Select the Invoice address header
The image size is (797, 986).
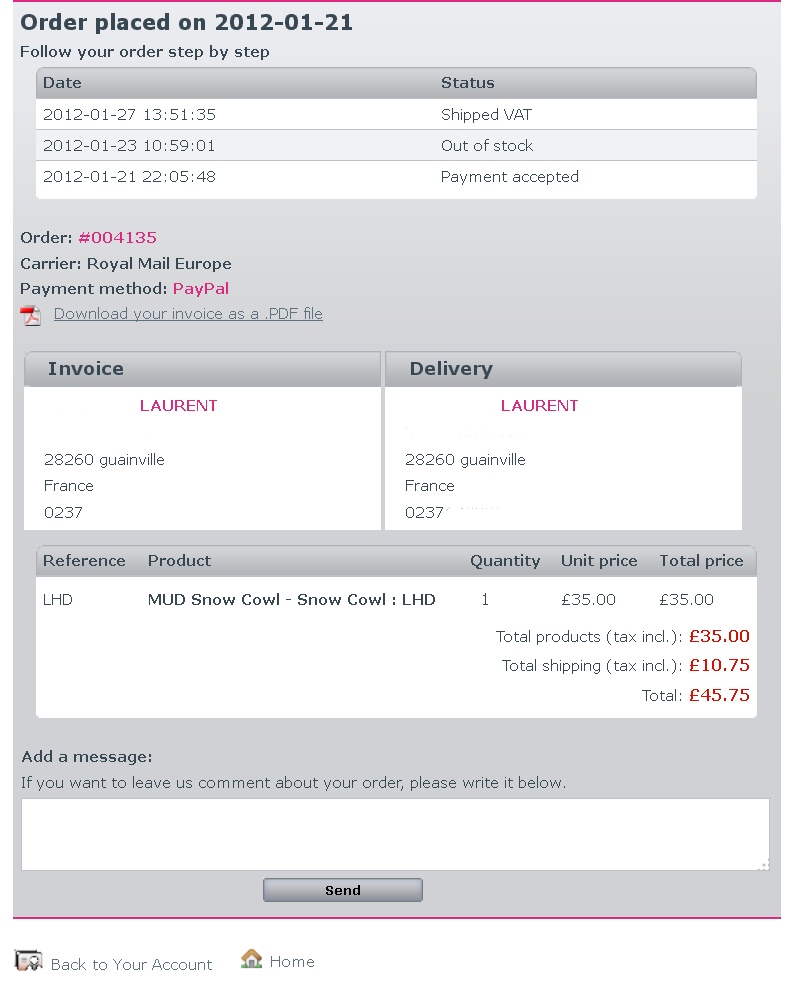coord(86,369)
